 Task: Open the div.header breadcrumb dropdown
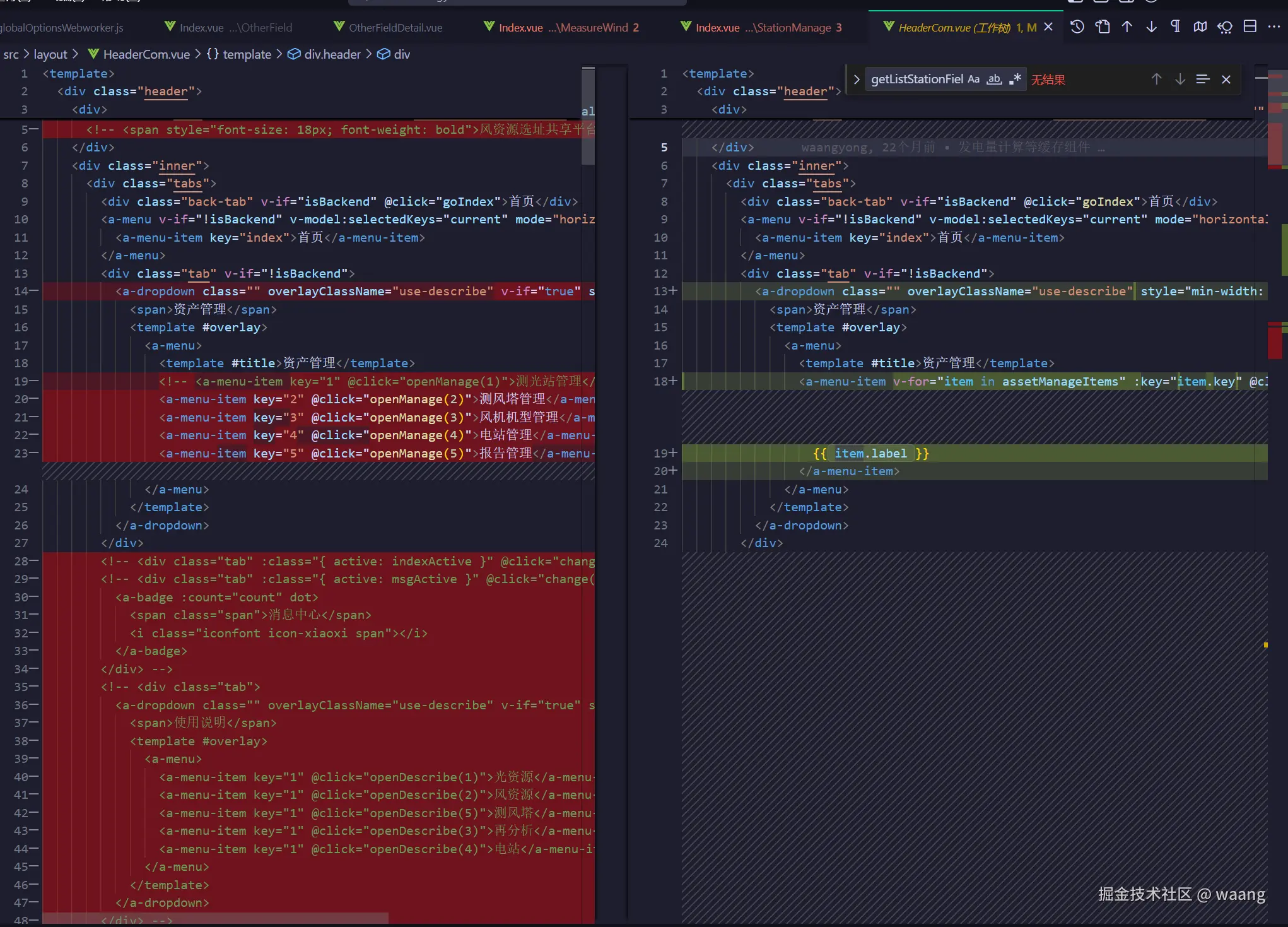[x=332, y=54]
